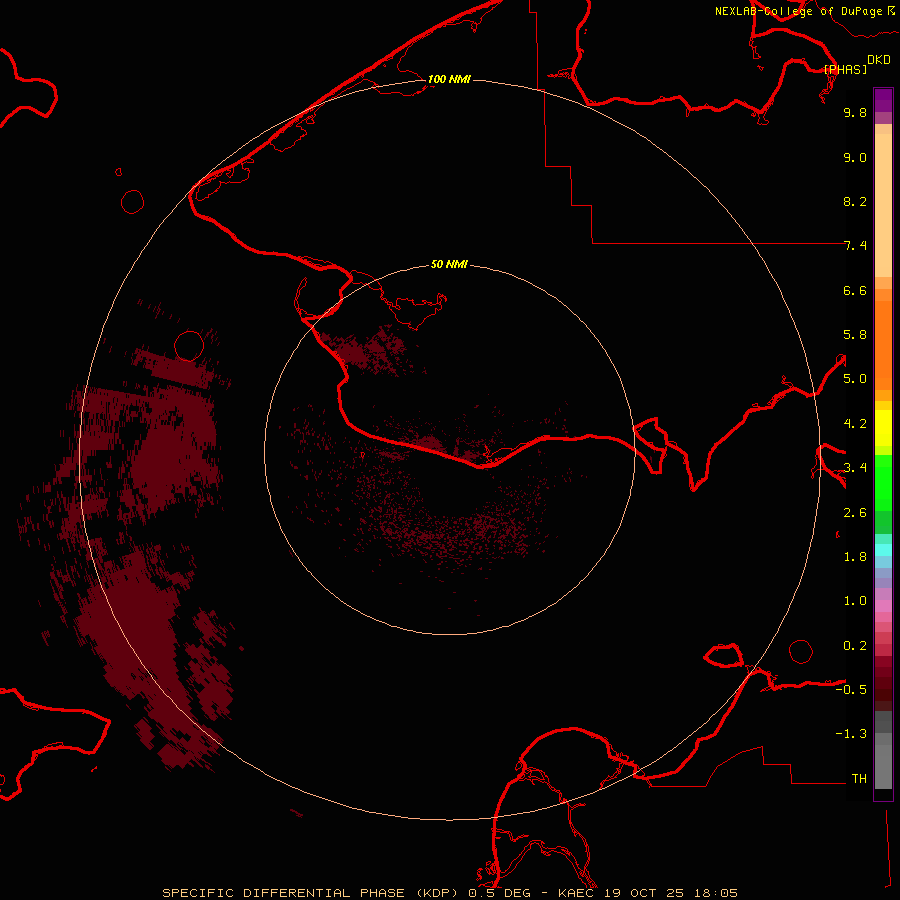Click the 50 NMI range ring label
Image resolution: width=900 pixels, height=900 pixels.
tap(449, 264)
